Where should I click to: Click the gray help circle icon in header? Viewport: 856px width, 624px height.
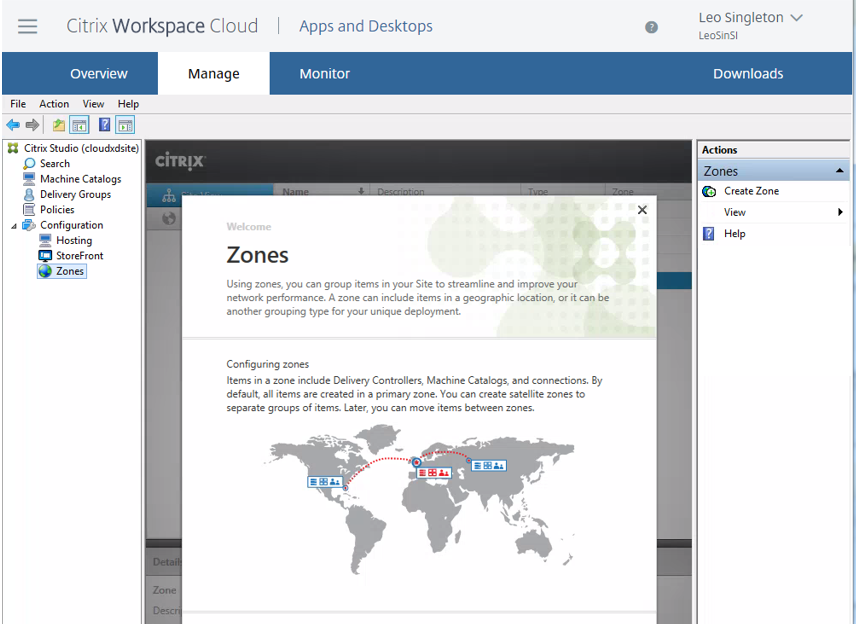652,27
